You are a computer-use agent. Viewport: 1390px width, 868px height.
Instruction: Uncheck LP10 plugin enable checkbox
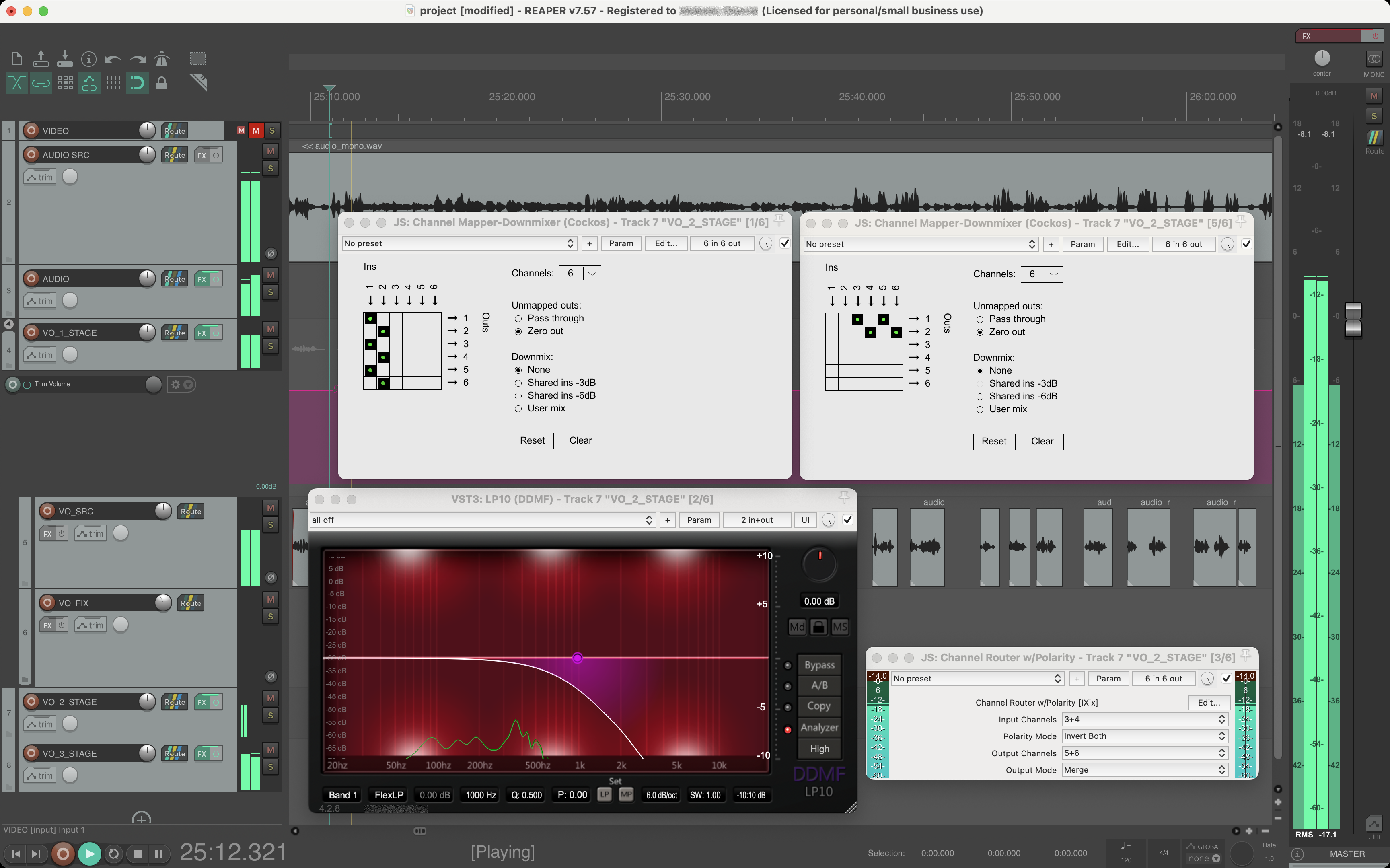(847, 520)
